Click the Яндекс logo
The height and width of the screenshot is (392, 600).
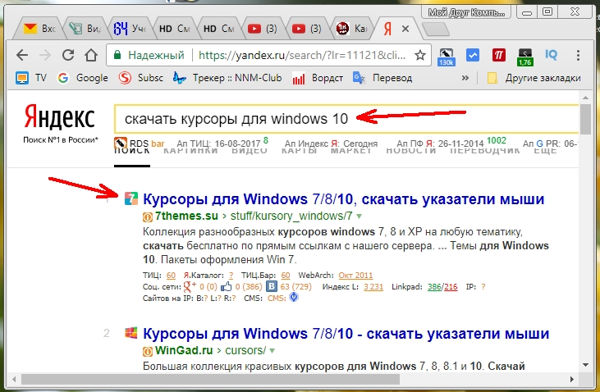click(x=60, y=117)
